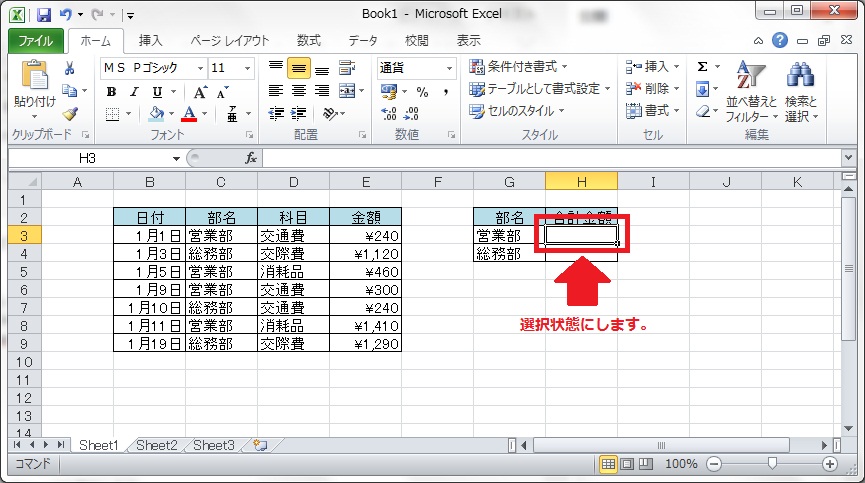Open the font name dropdown
The width and height of the screenshot is (865, 483).
[x=200, y=68]
